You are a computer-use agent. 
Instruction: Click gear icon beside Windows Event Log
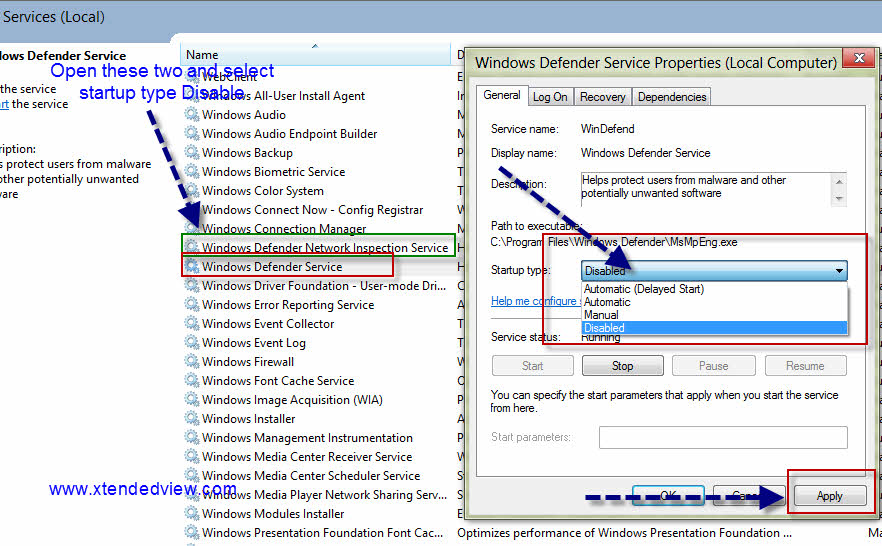click(x=192, y=342)
